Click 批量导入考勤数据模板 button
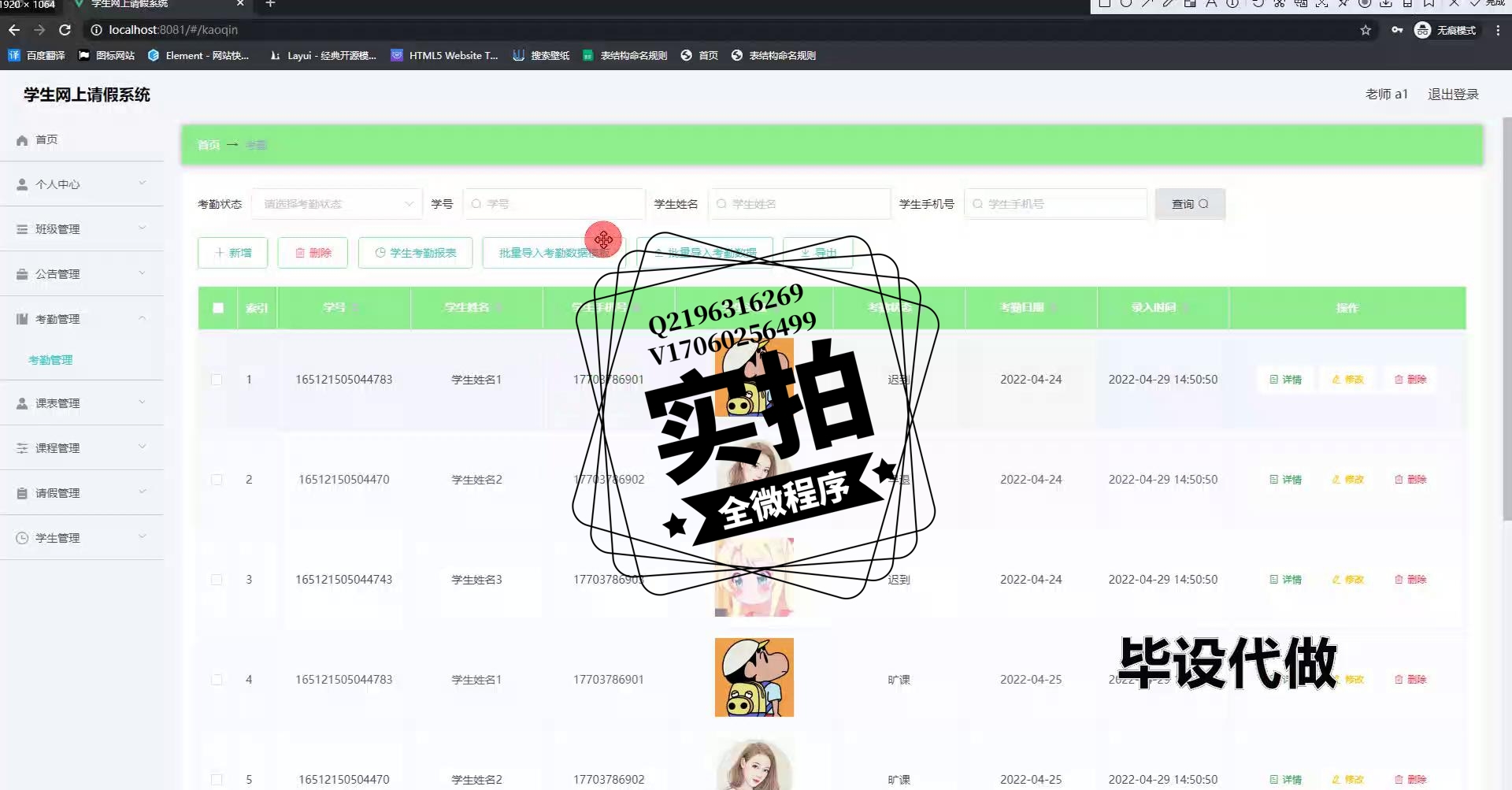The height and width of the screenshot is (790, 1512). (x=554, y=253)
